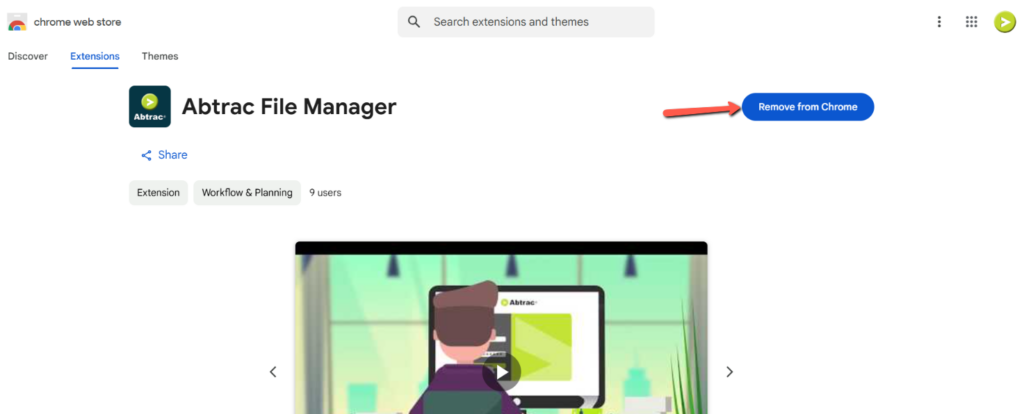Open the Google apps grid launcher
The width and height of the screenshot is (1024, 414).
coord(971,22)
